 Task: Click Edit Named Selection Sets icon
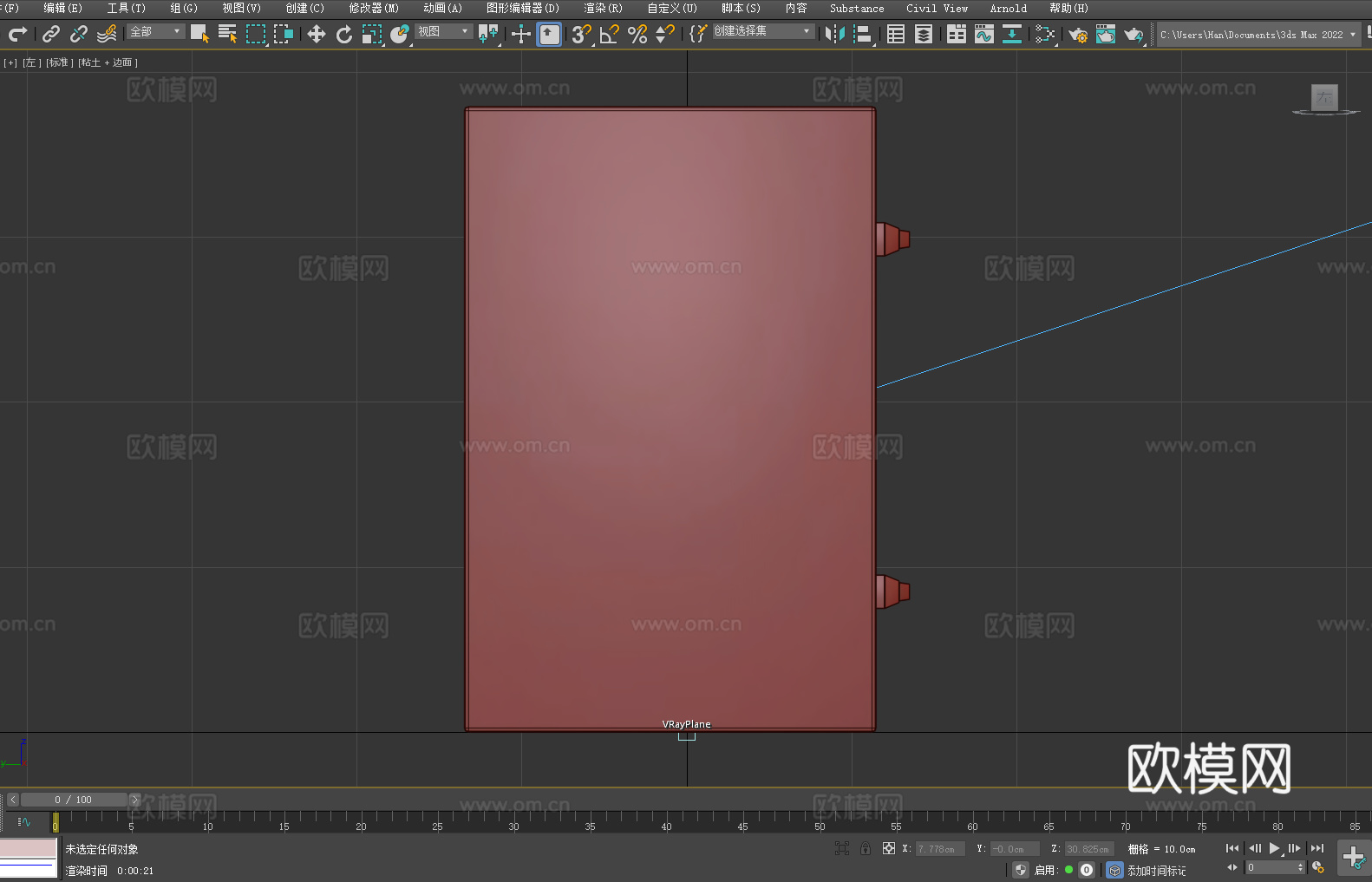(697, 34)
